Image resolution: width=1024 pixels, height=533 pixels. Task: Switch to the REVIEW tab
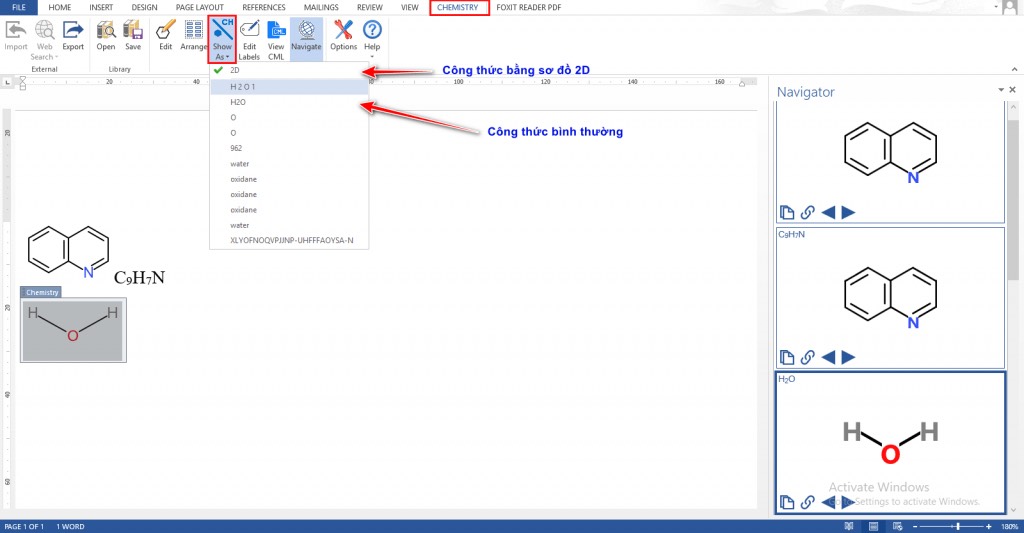(370, 7)
